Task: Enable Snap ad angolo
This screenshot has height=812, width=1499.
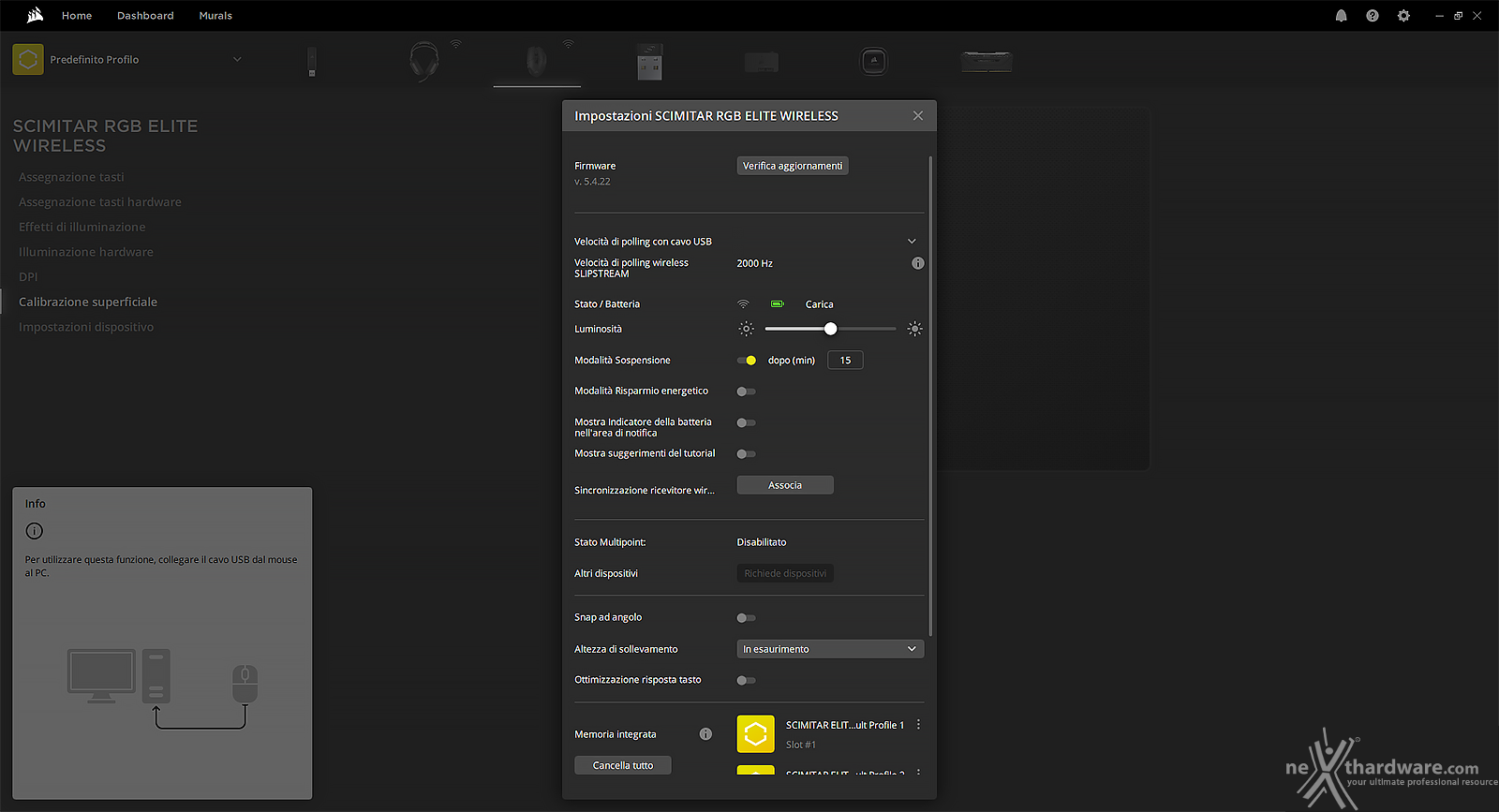Action: point(747,618)
